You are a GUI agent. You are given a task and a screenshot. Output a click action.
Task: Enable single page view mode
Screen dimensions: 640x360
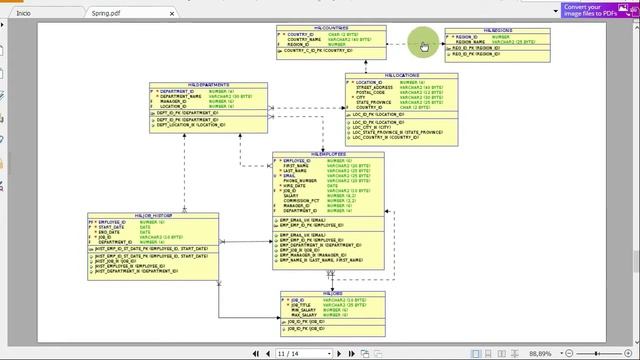(x=476, y=353)
